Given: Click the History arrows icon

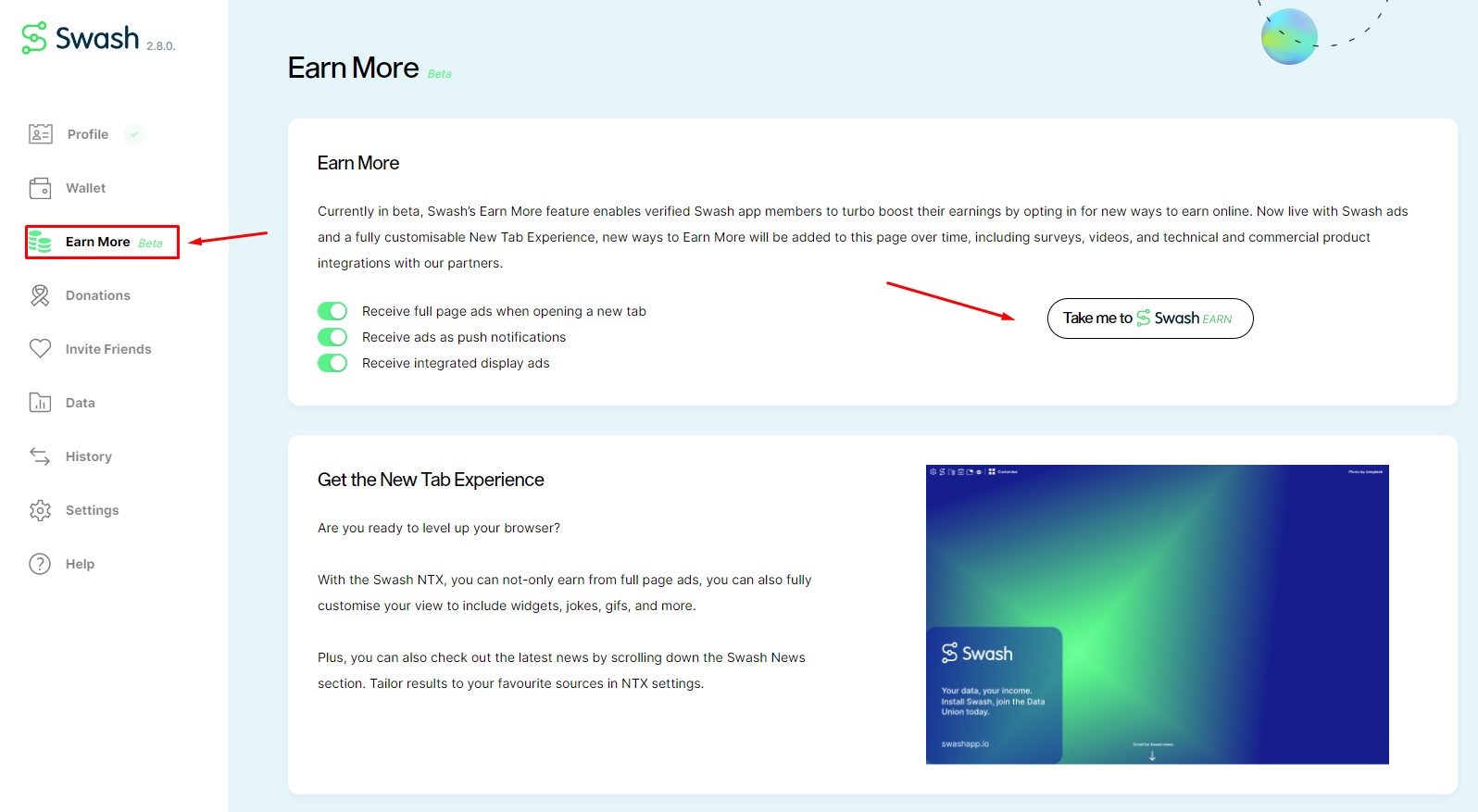Looking at the screenshot, I should click(x=40, y=456).
